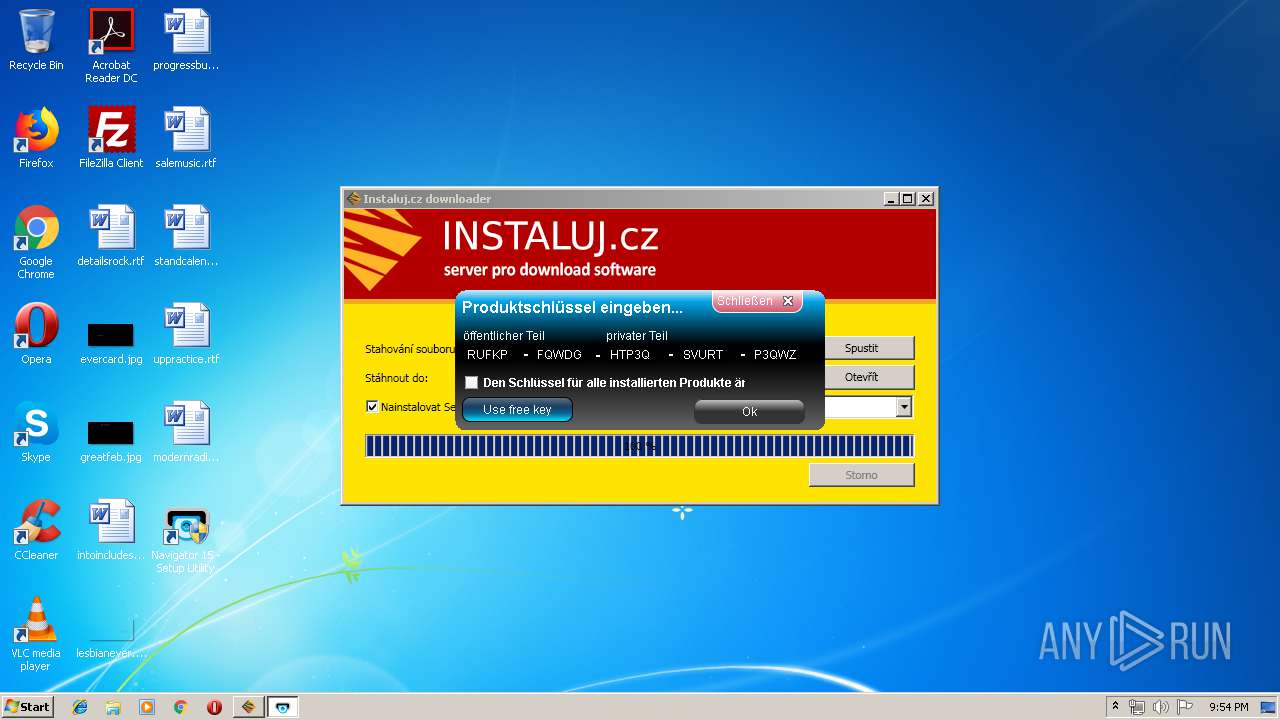
Task: Open intoincludes... document icon
Action: click(111, 531)
